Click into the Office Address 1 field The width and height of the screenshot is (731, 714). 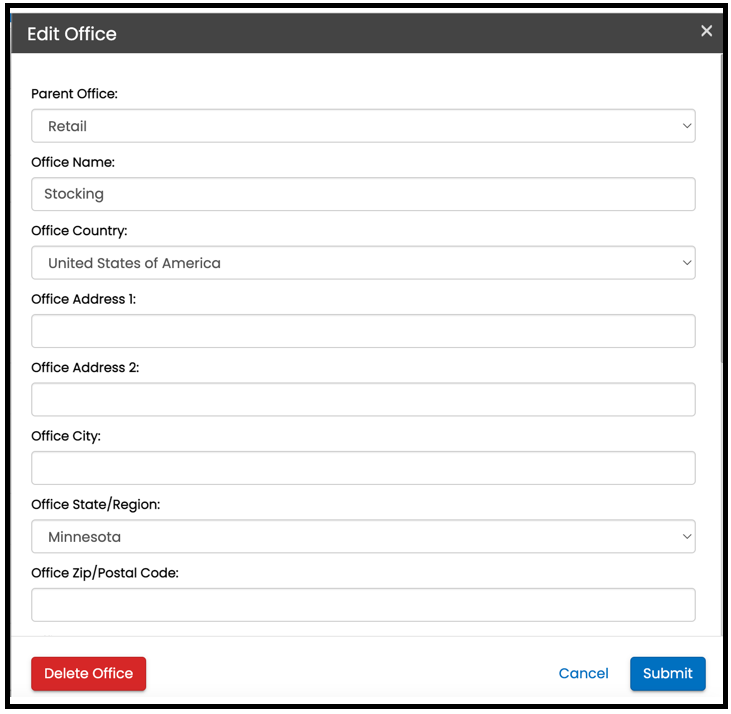(x=363, y=331)
